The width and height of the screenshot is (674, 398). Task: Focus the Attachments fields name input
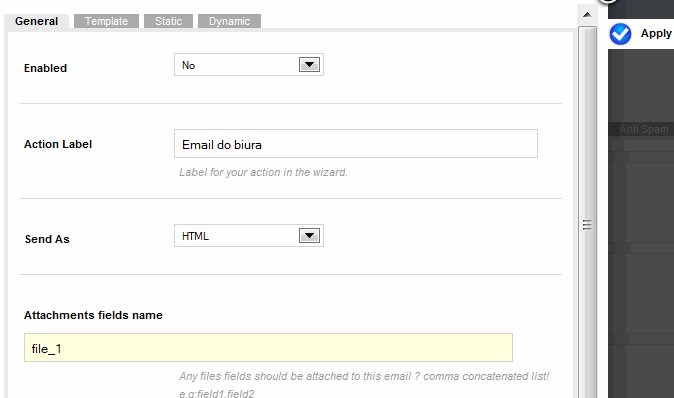pyautogui.click(x=268, y=347)
